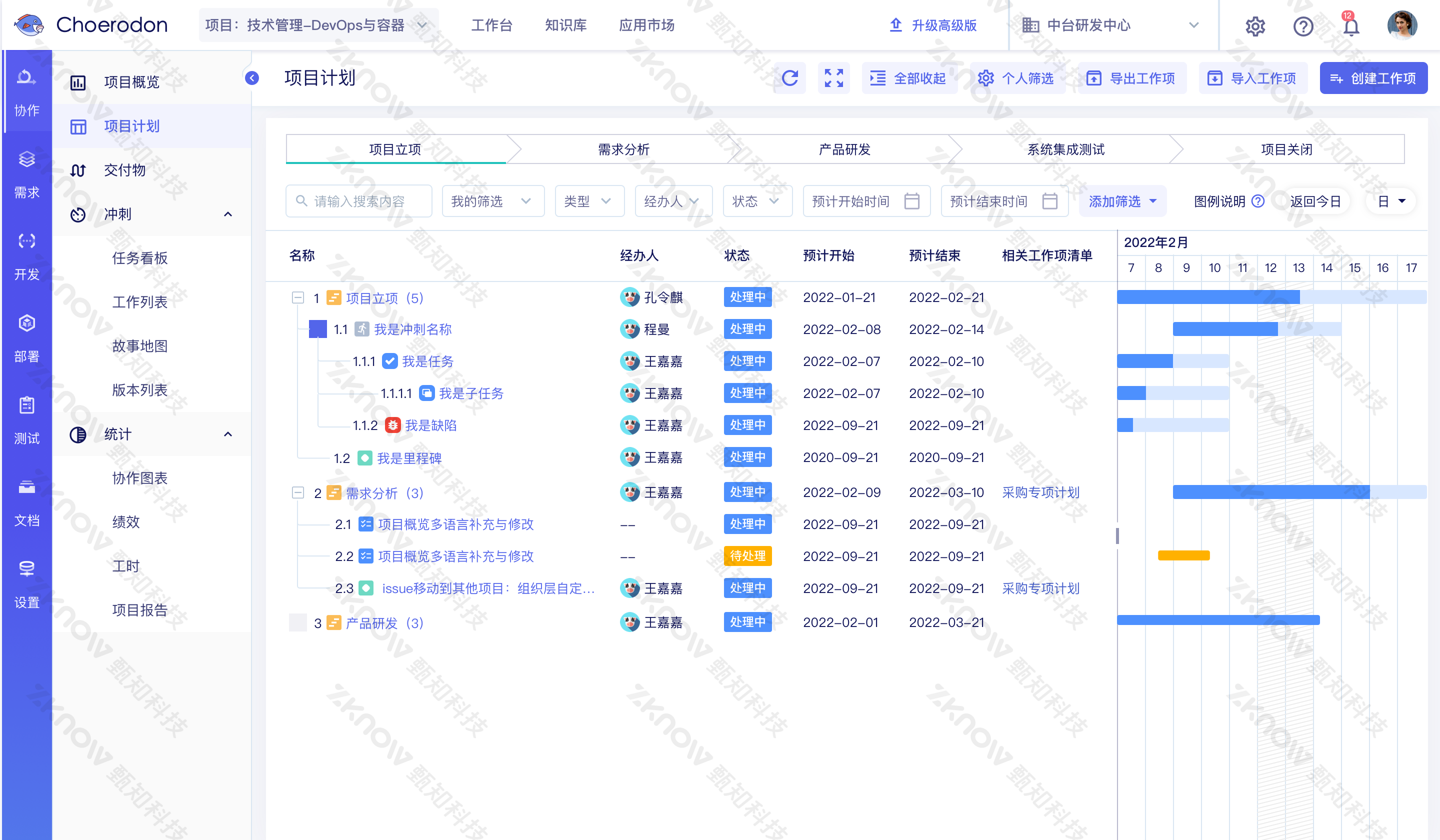Viewport: 1440px width, 840px height.
Task: Open the notification bell
Action: pos(1350,26)
